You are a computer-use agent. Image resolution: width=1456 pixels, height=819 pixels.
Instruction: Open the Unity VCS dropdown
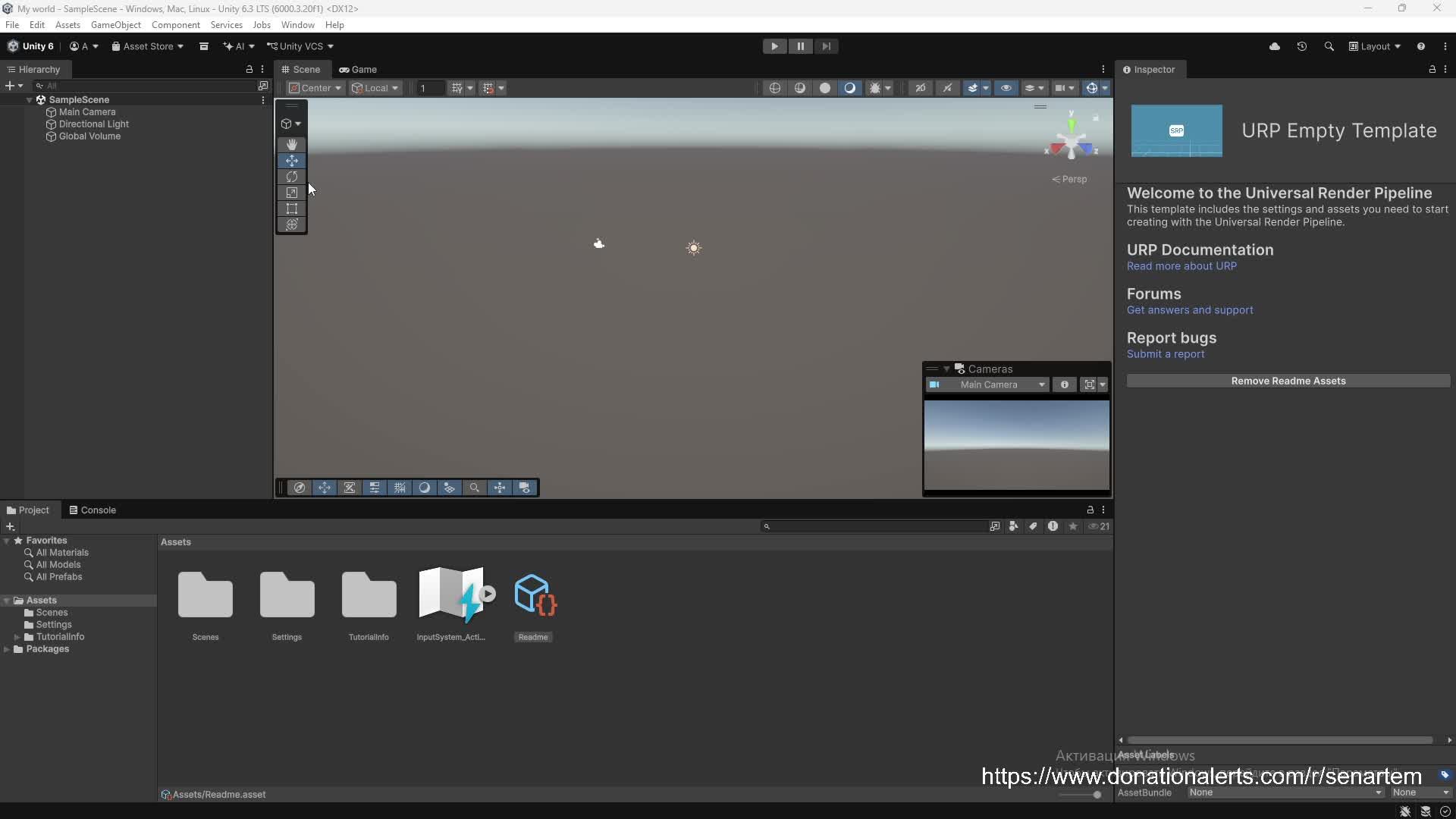[300, 46]
